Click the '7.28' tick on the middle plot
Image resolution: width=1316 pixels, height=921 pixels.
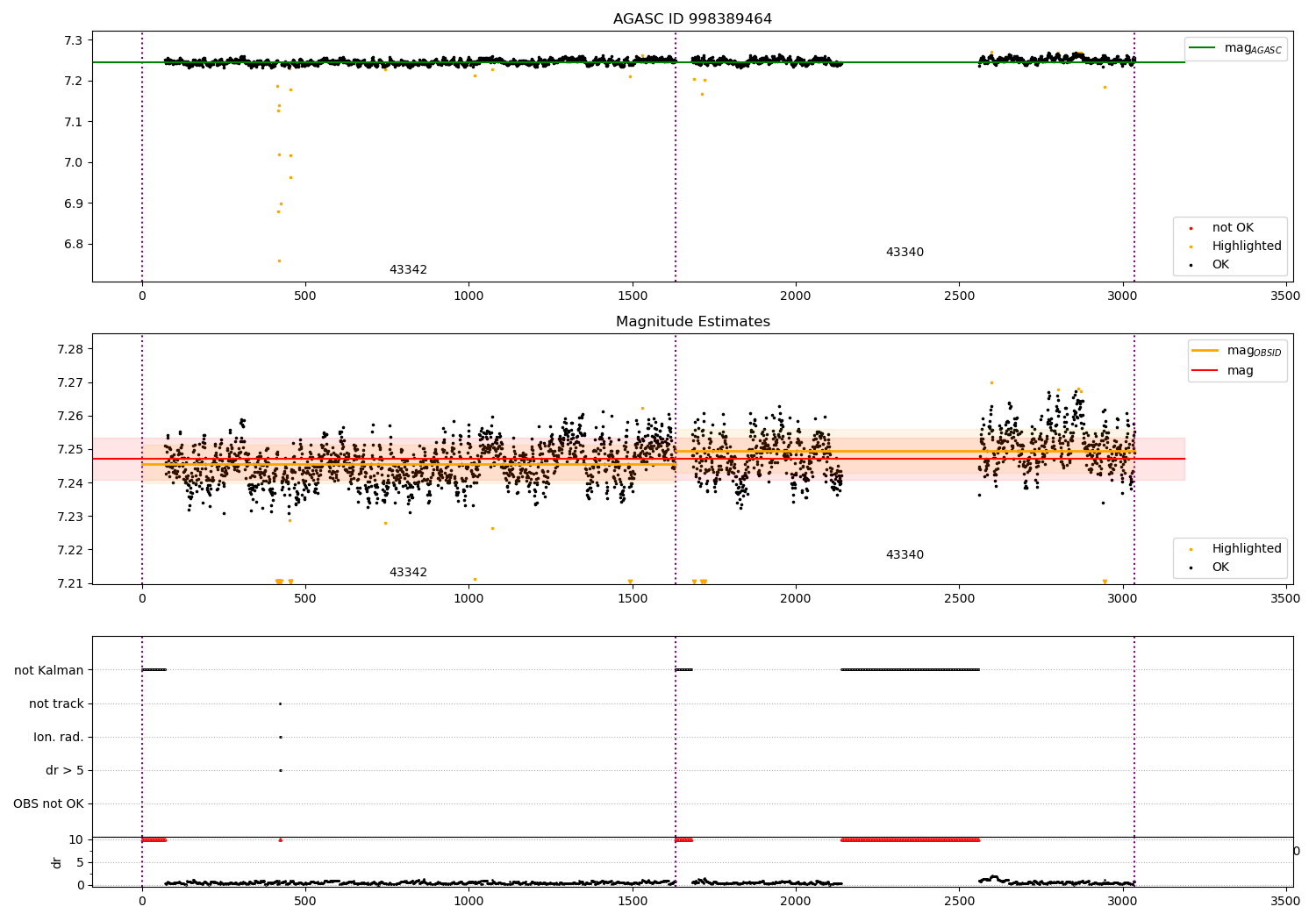(x=70, y=350)
